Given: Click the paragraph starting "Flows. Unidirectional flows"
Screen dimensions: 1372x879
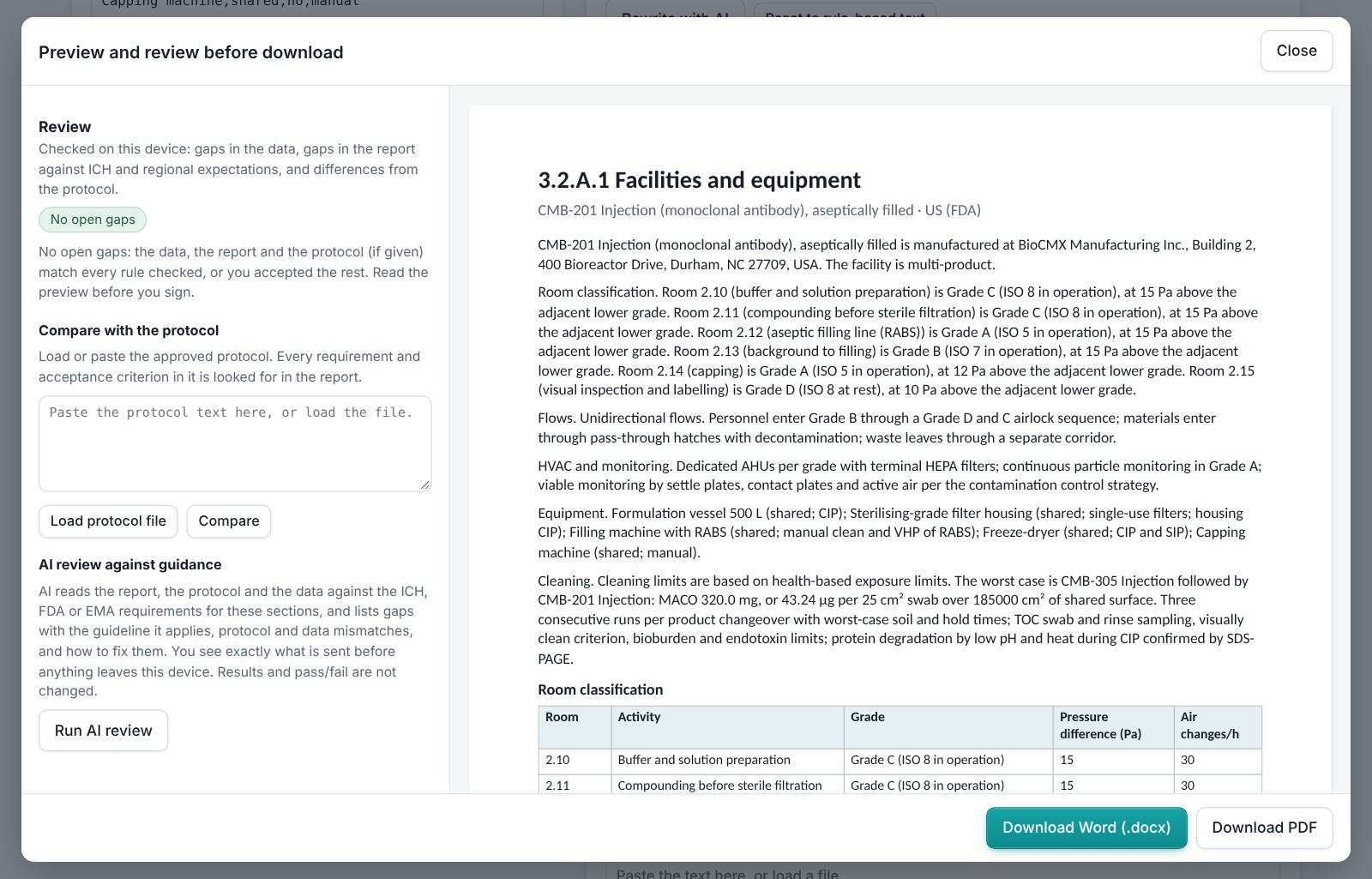Looking at the screenshot, I should click(876, 428).
